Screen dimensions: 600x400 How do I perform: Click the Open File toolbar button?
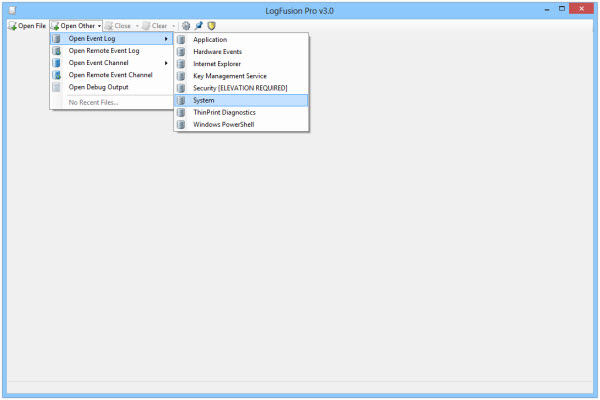(27, 26)
